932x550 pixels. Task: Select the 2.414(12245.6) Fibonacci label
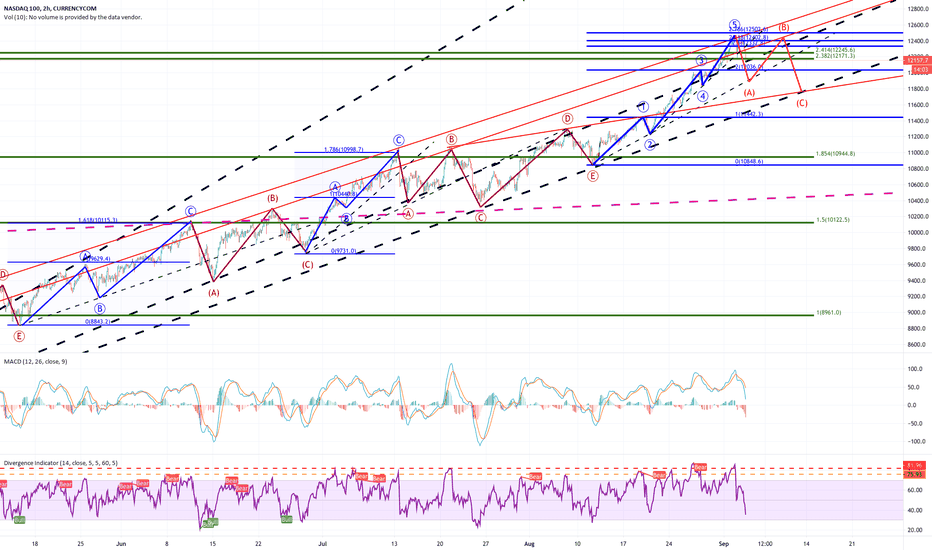point(835,50)
